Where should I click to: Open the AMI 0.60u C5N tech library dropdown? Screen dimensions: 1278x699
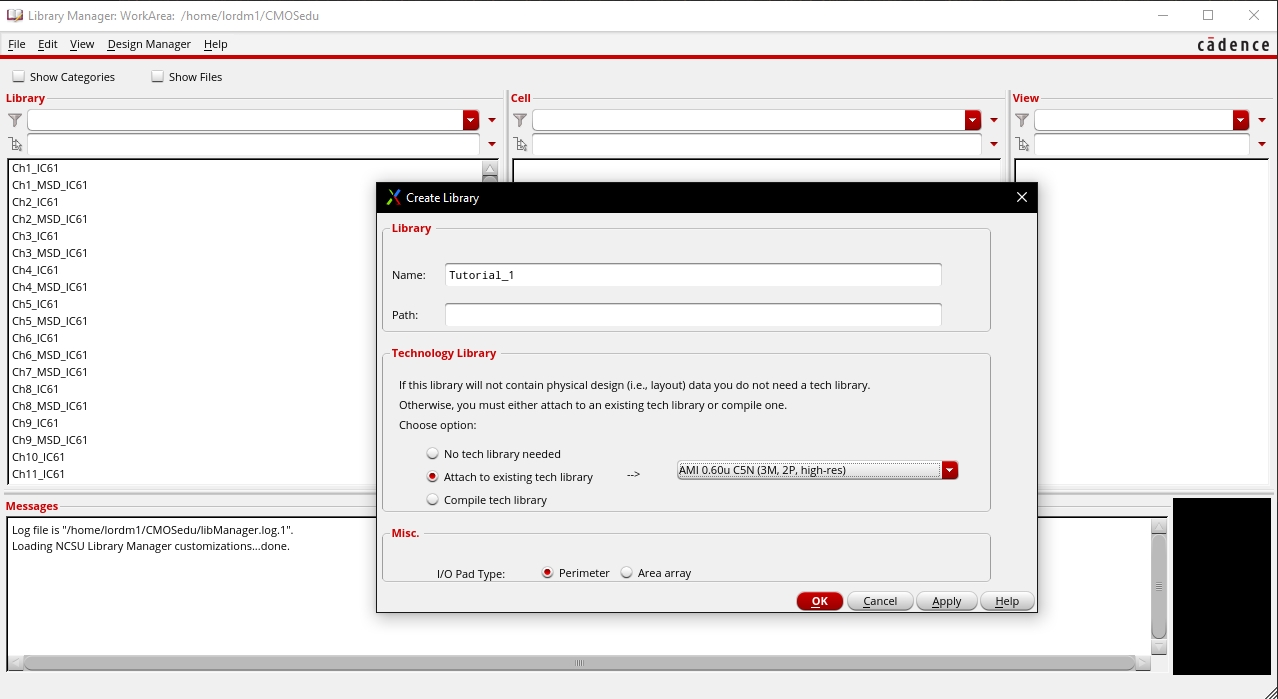point(949,471)
